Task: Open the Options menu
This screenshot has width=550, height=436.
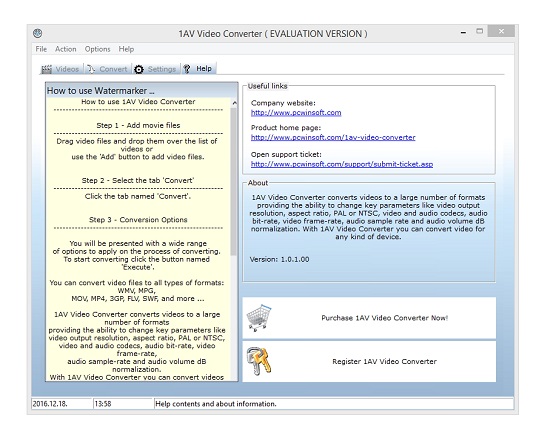Action: pyautogui.click(x=98, y=49)
